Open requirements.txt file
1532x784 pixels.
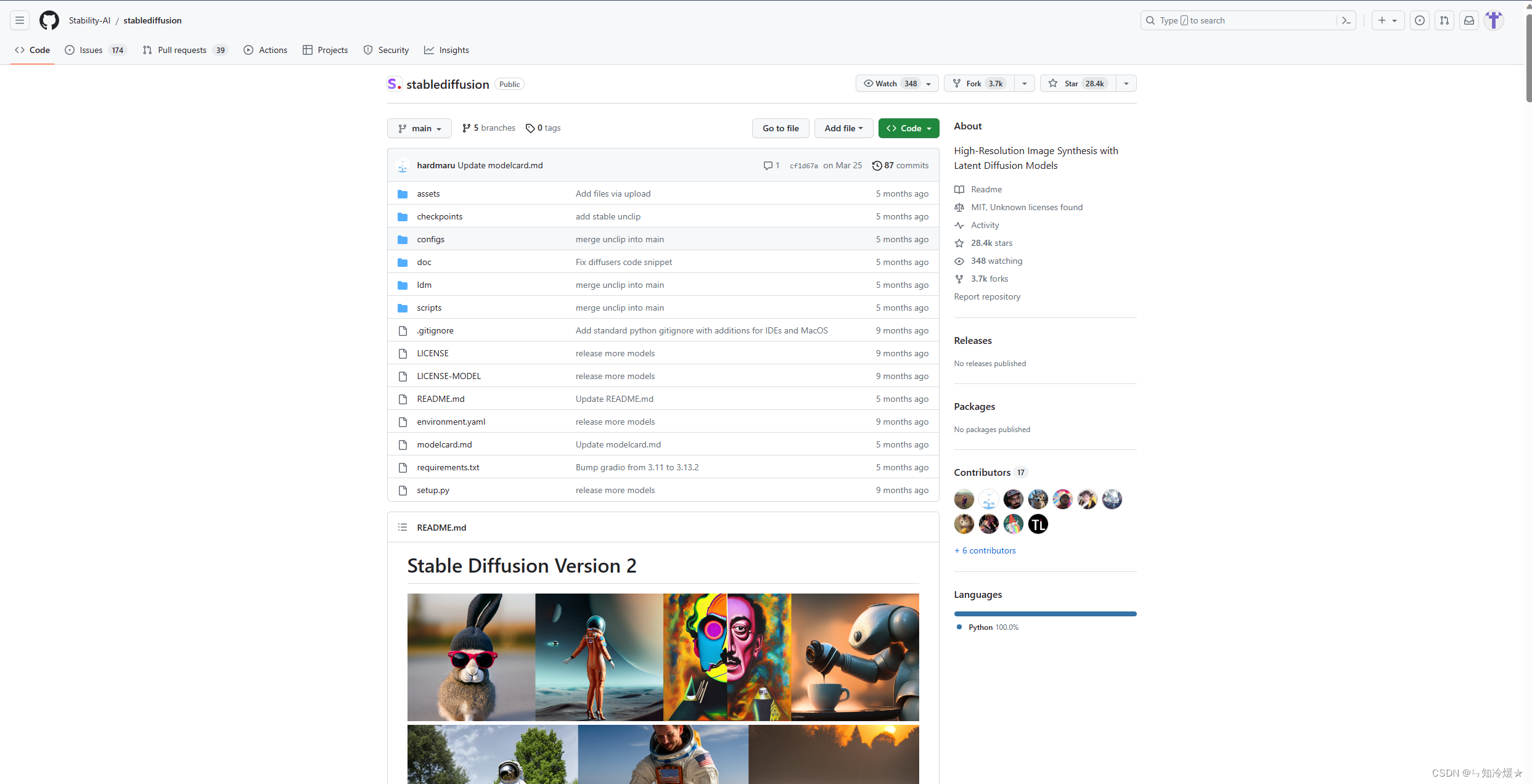448,467
